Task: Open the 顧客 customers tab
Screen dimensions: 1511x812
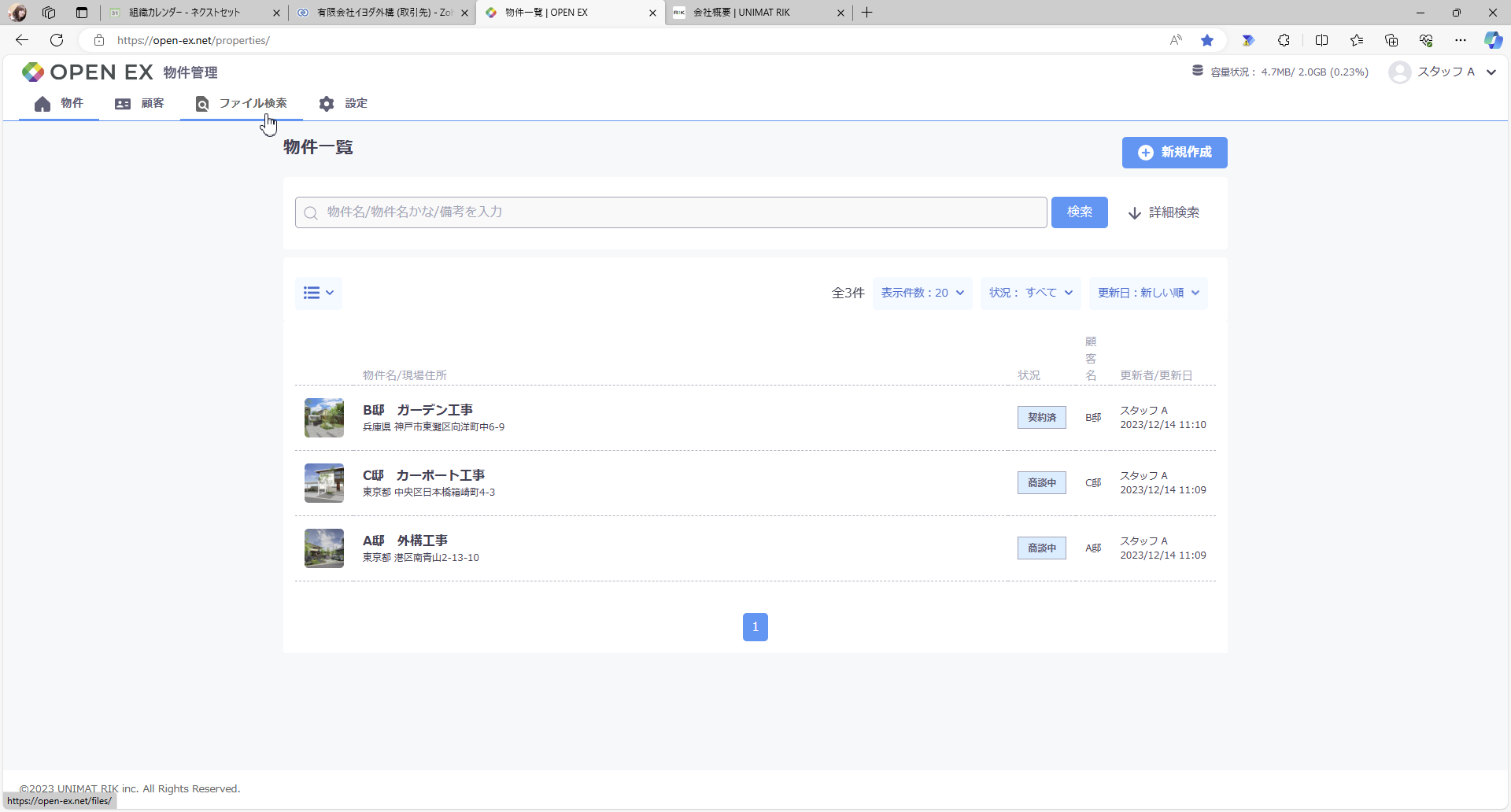Action: (139, 104)
